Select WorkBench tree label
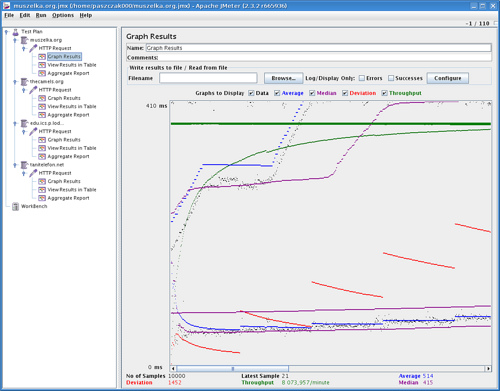This screenshot has width=500, height=391. pos(34,206)
